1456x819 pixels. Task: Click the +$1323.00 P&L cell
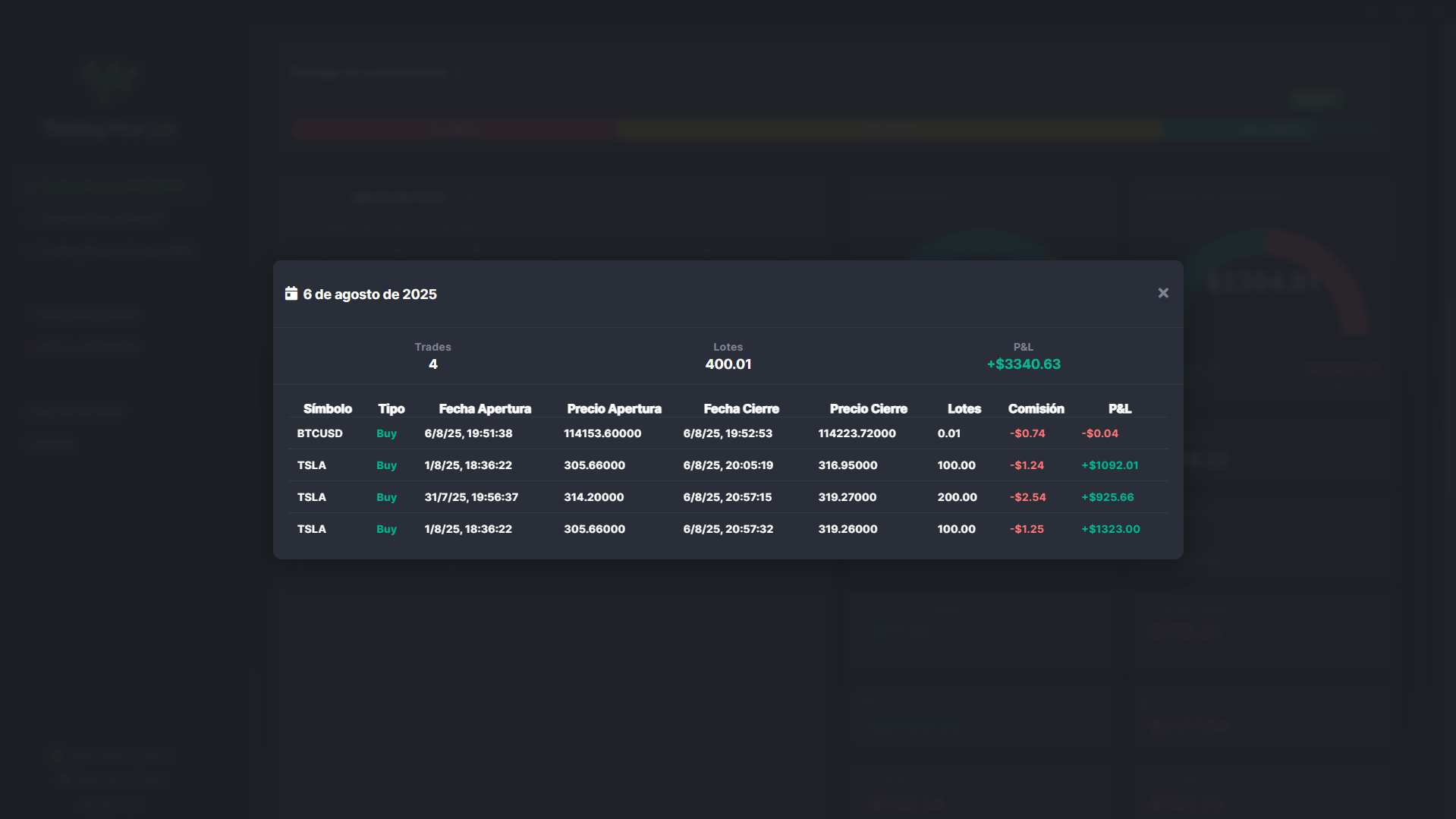[1110, 529]
